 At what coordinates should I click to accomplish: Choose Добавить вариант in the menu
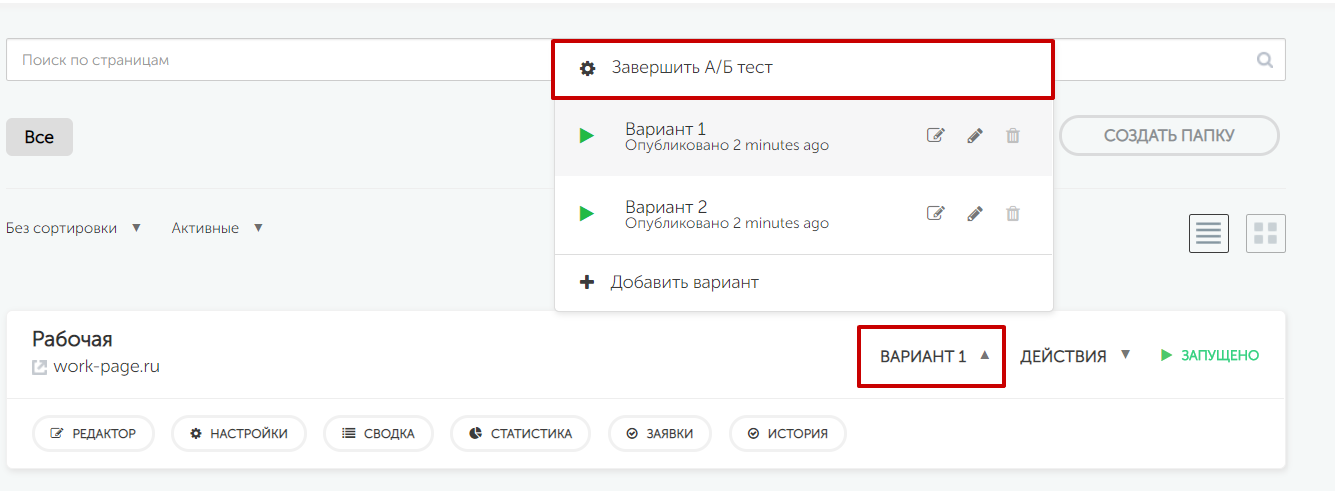[684, 282]
